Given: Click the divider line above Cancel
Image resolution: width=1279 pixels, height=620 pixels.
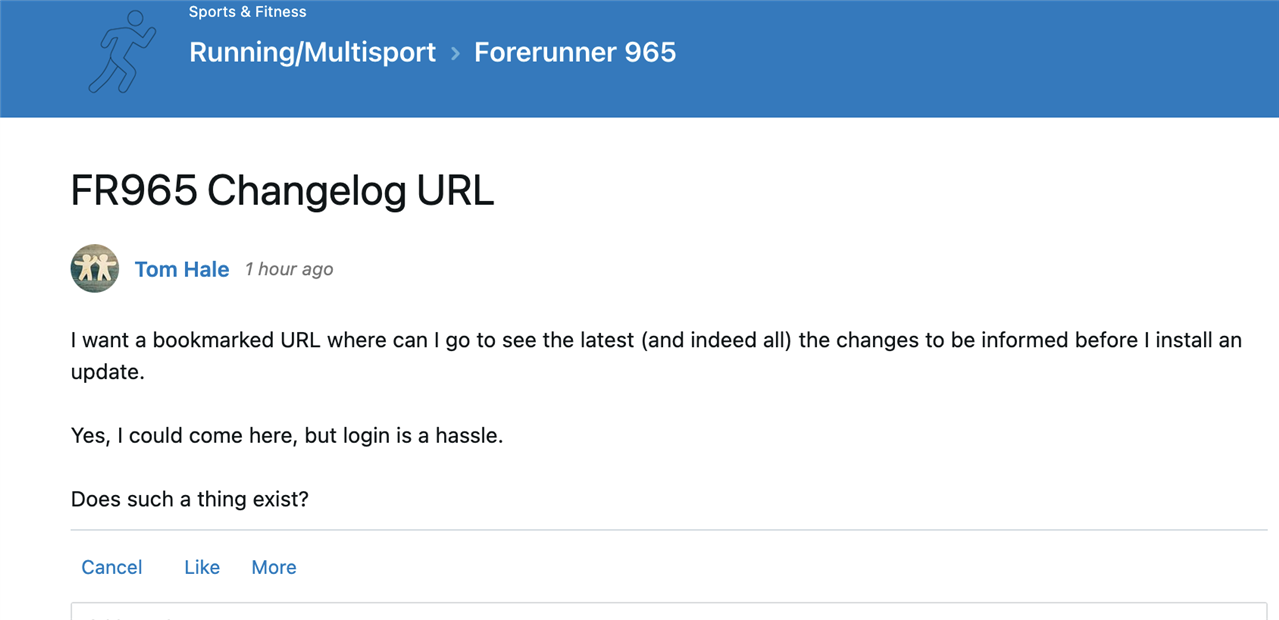Looking at the screenshot, I should point(668,530).
